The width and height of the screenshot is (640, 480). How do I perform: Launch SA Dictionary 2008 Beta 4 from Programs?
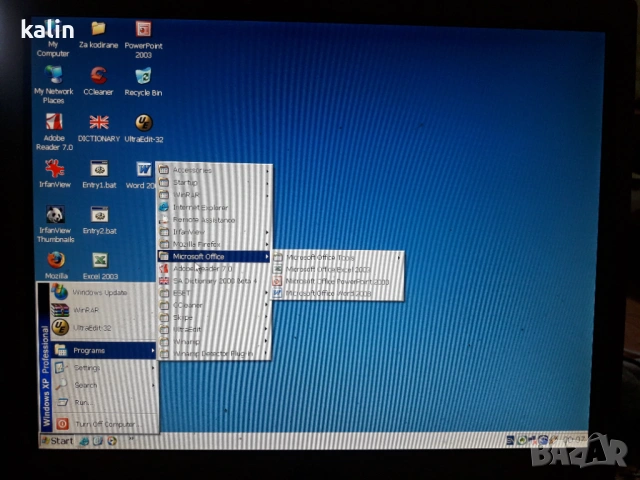click(215, 281)
